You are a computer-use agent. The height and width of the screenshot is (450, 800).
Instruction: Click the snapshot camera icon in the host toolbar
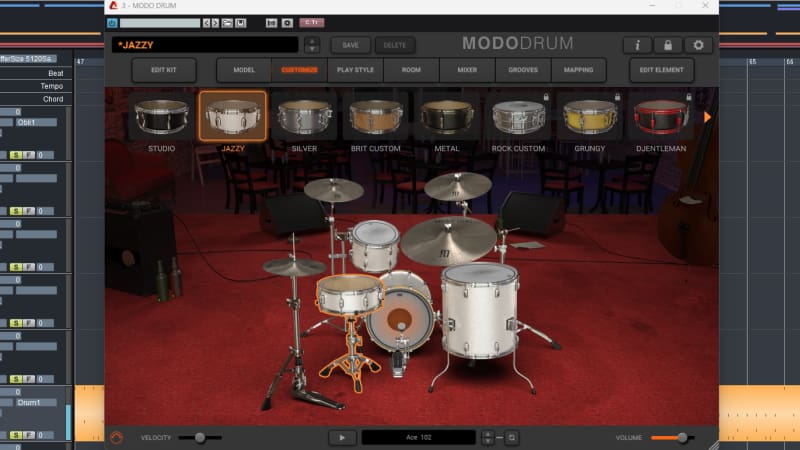click(x=287, y=23)
